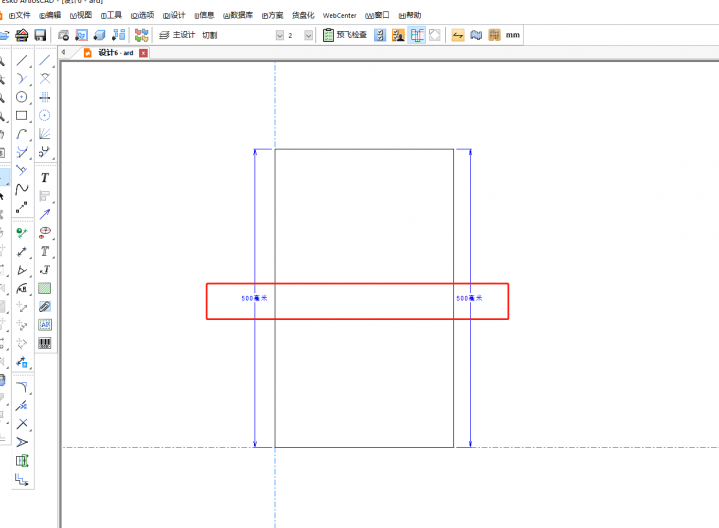The image size is (719, 528).
Task: Toggle the mm units button
Action: [513, 35]
